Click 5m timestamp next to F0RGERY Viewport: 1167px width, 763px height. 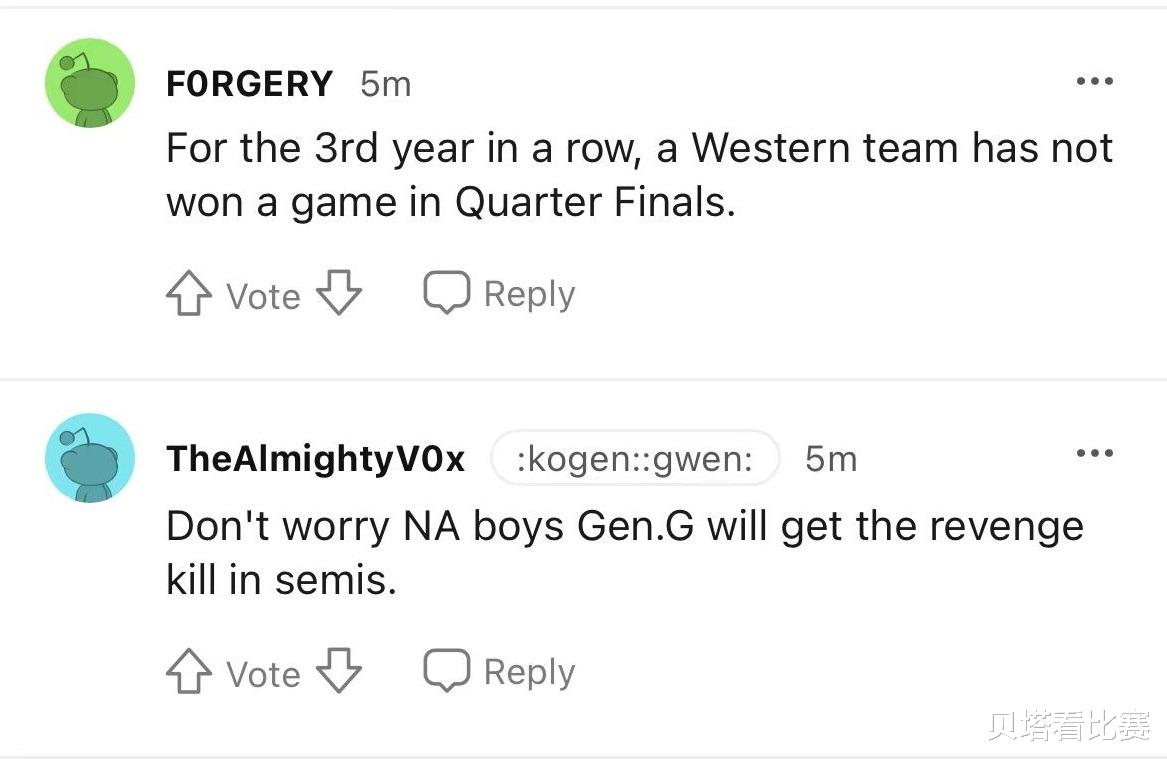[x=386, y=84]
